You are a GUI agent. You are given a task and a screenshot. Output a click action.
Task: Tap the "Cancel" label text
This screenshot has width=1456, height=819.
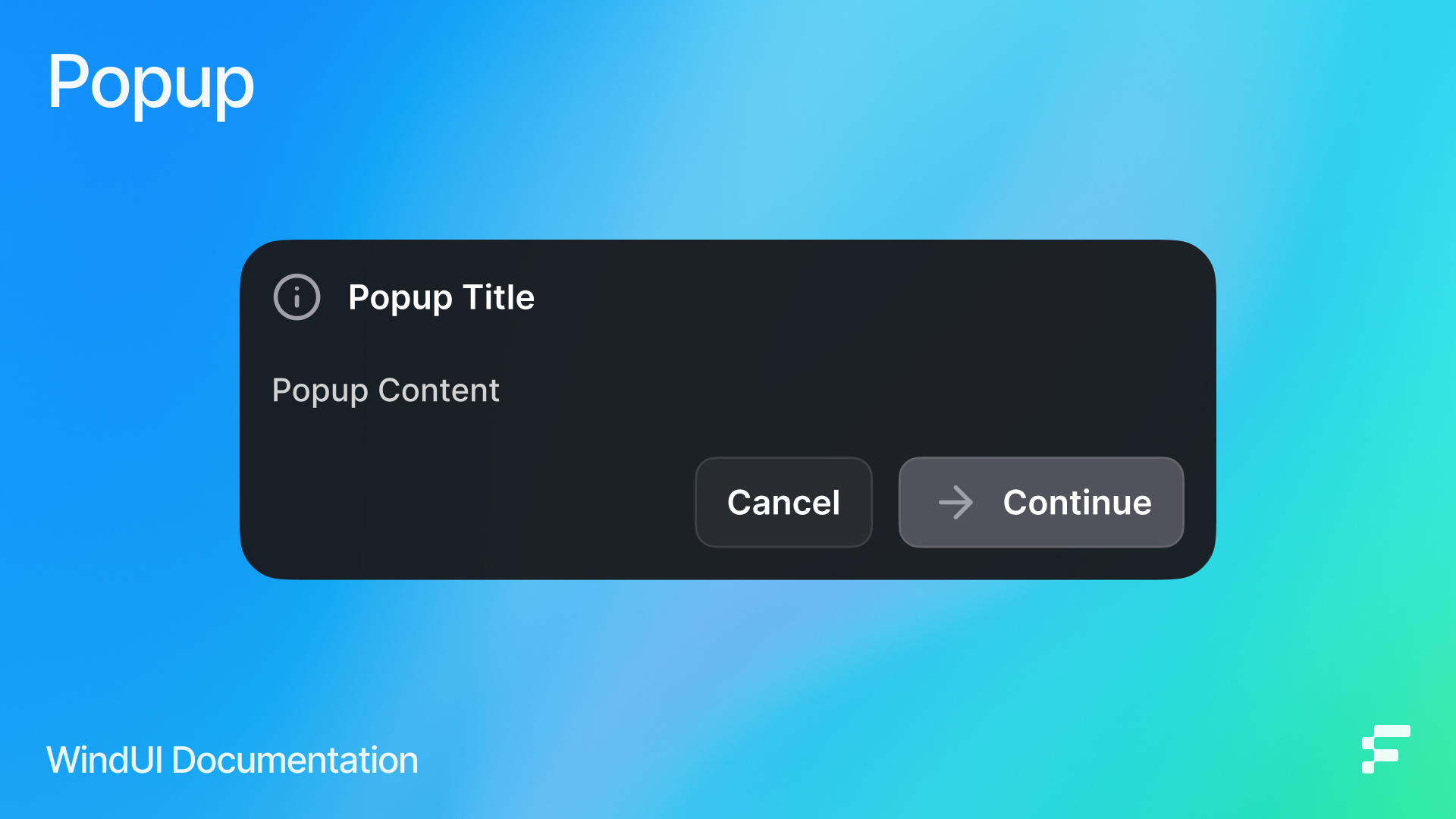pos(783,502)
